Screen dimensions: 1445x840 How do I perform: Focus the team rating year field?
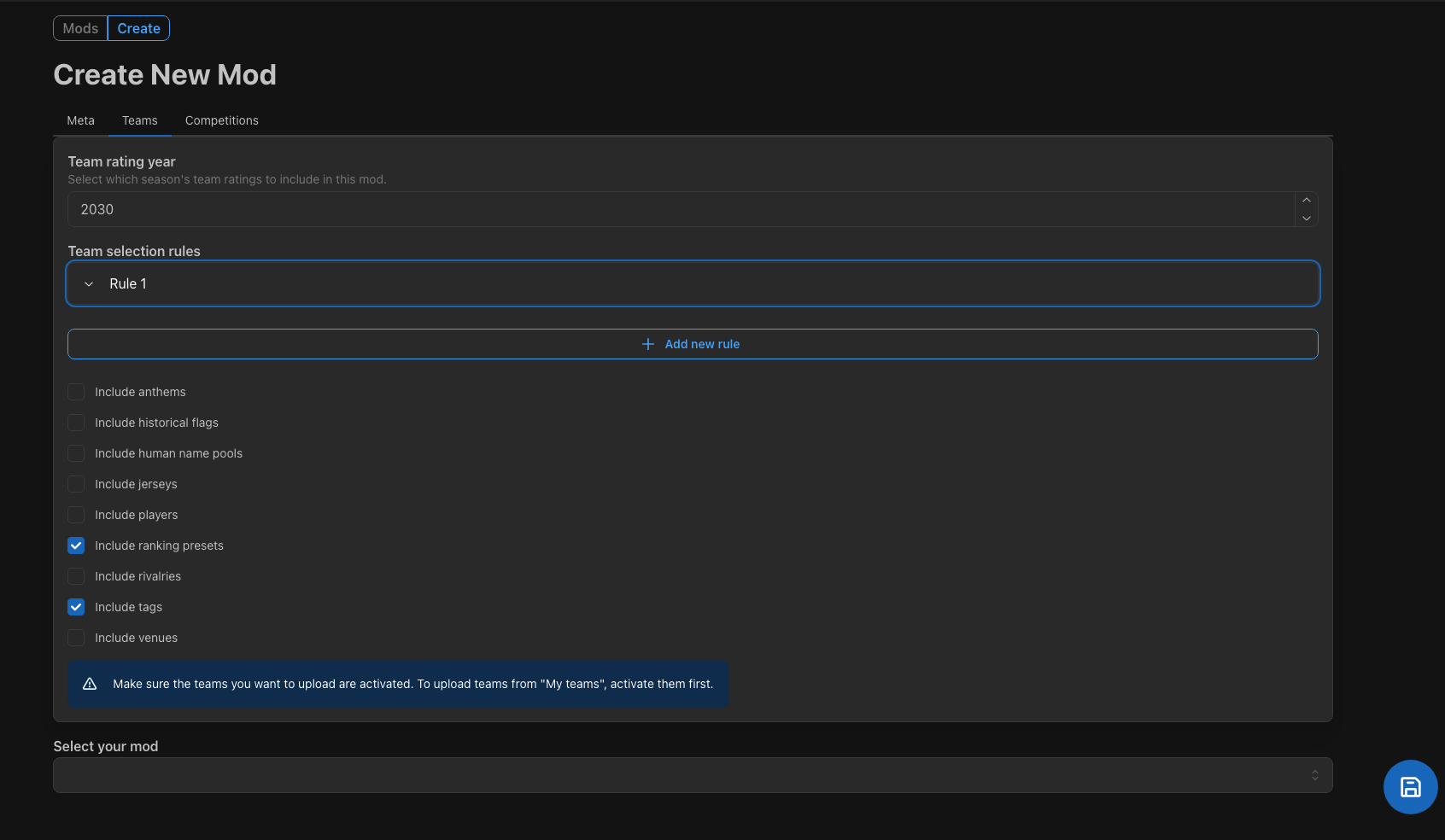[x=682, y=209]
